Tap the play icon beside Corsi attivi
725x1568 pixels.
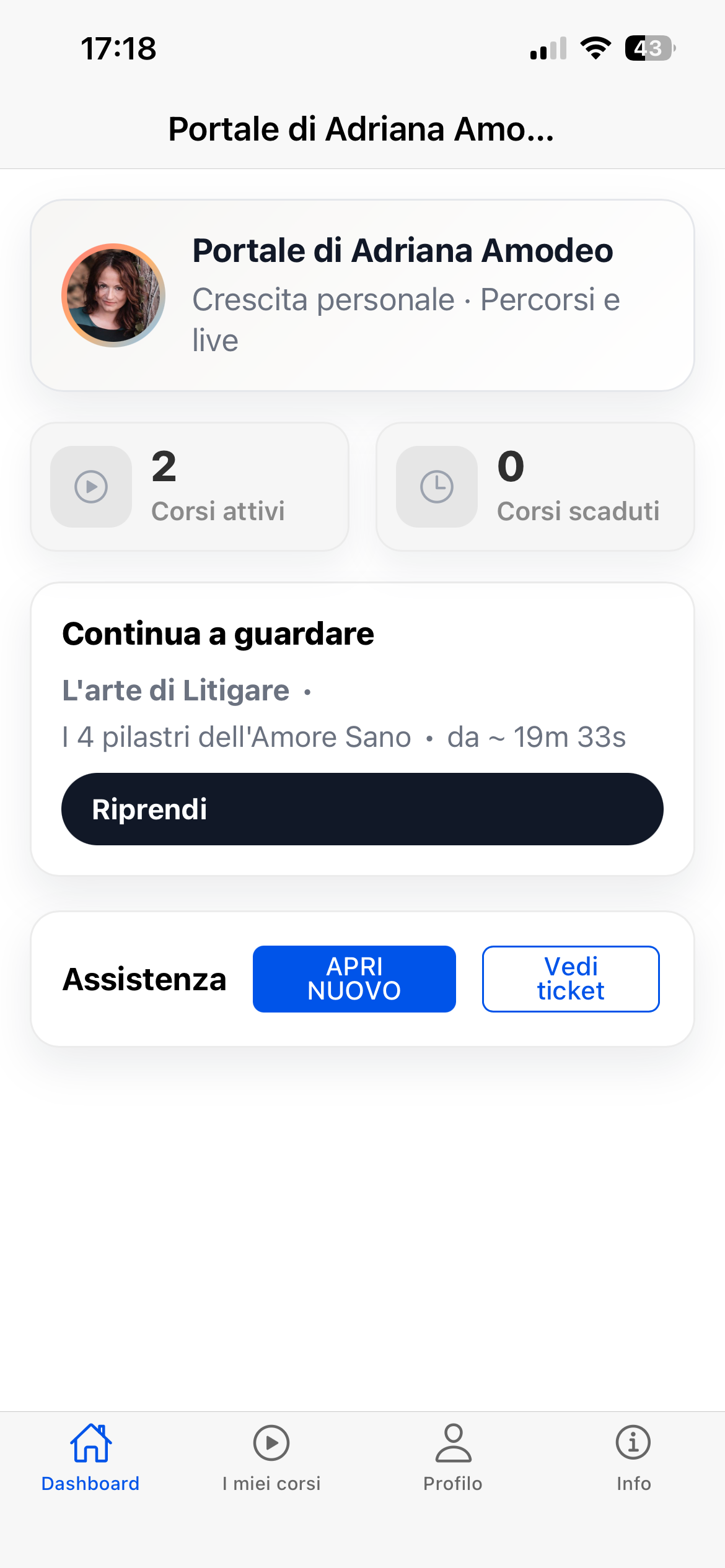pos(91,487)
